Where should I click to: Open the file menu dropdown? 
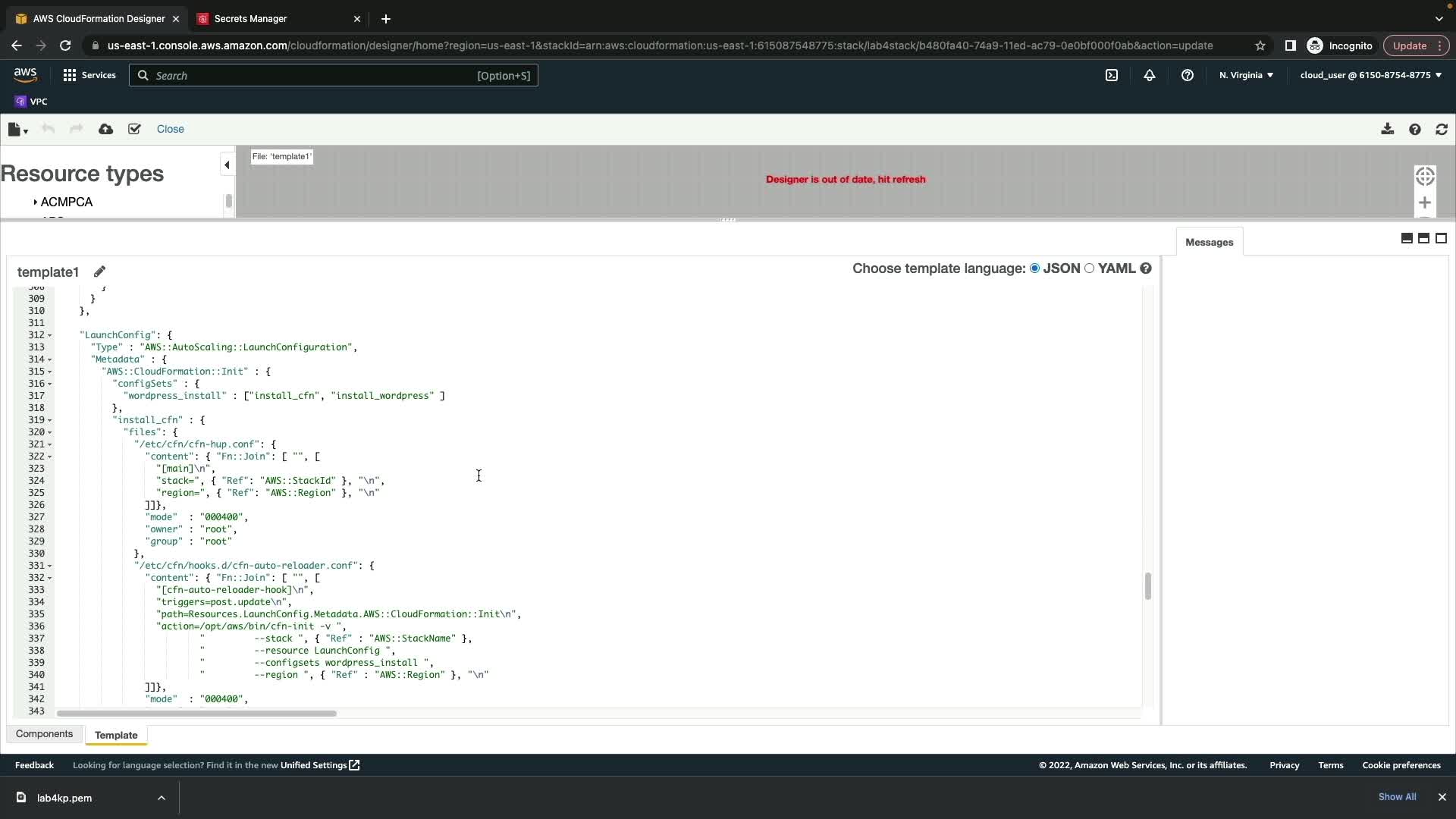pyautogui.click(x=17, y=130)
